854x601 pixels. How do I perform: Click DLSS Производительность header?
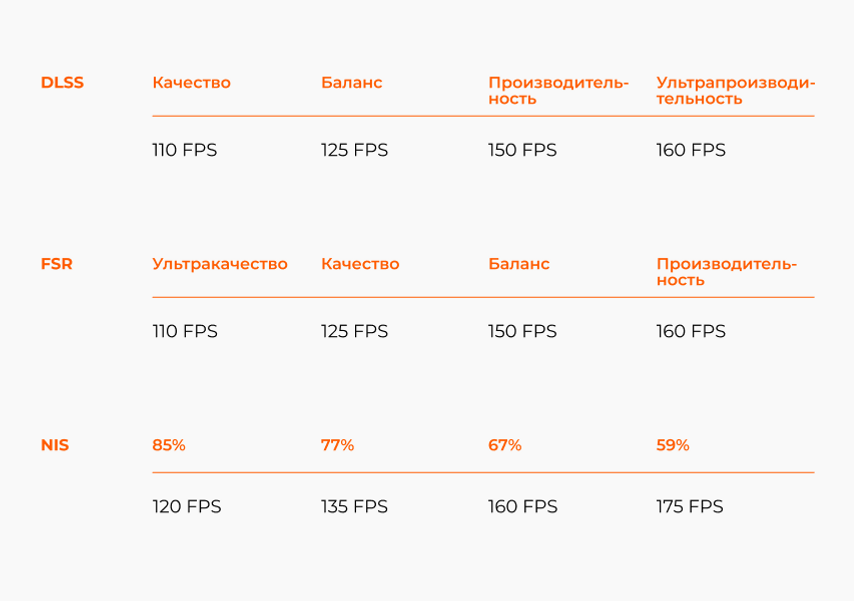tap(558, 90)
